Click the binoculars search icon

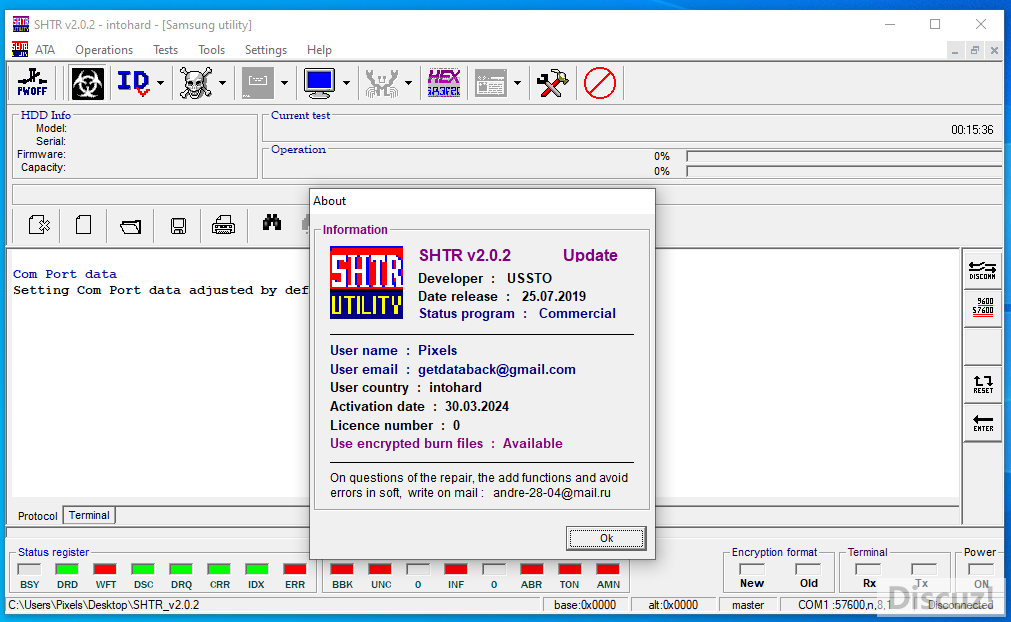point(272,224)
